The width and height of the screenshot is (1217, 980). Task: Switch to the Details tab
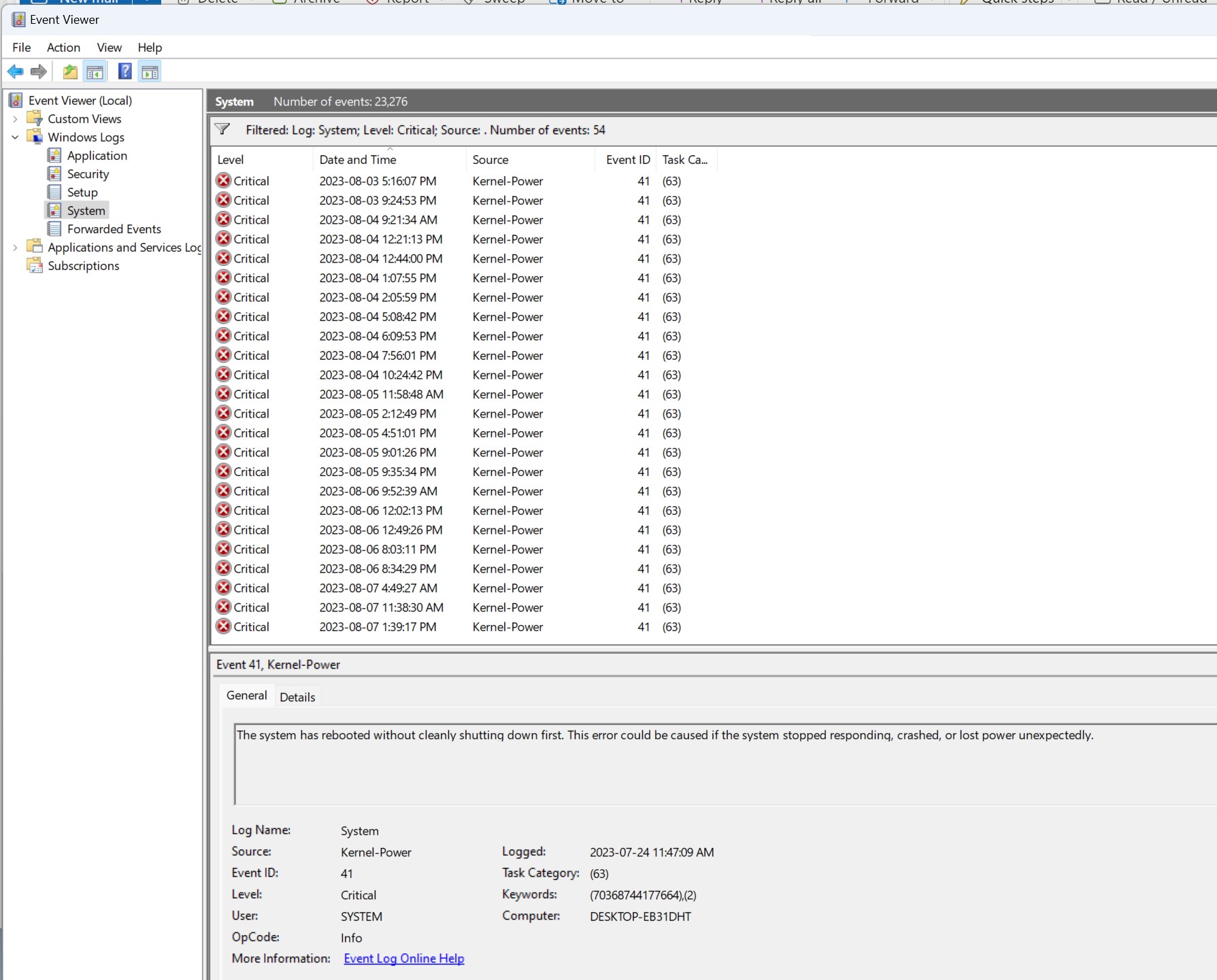[x=297, y=697]
